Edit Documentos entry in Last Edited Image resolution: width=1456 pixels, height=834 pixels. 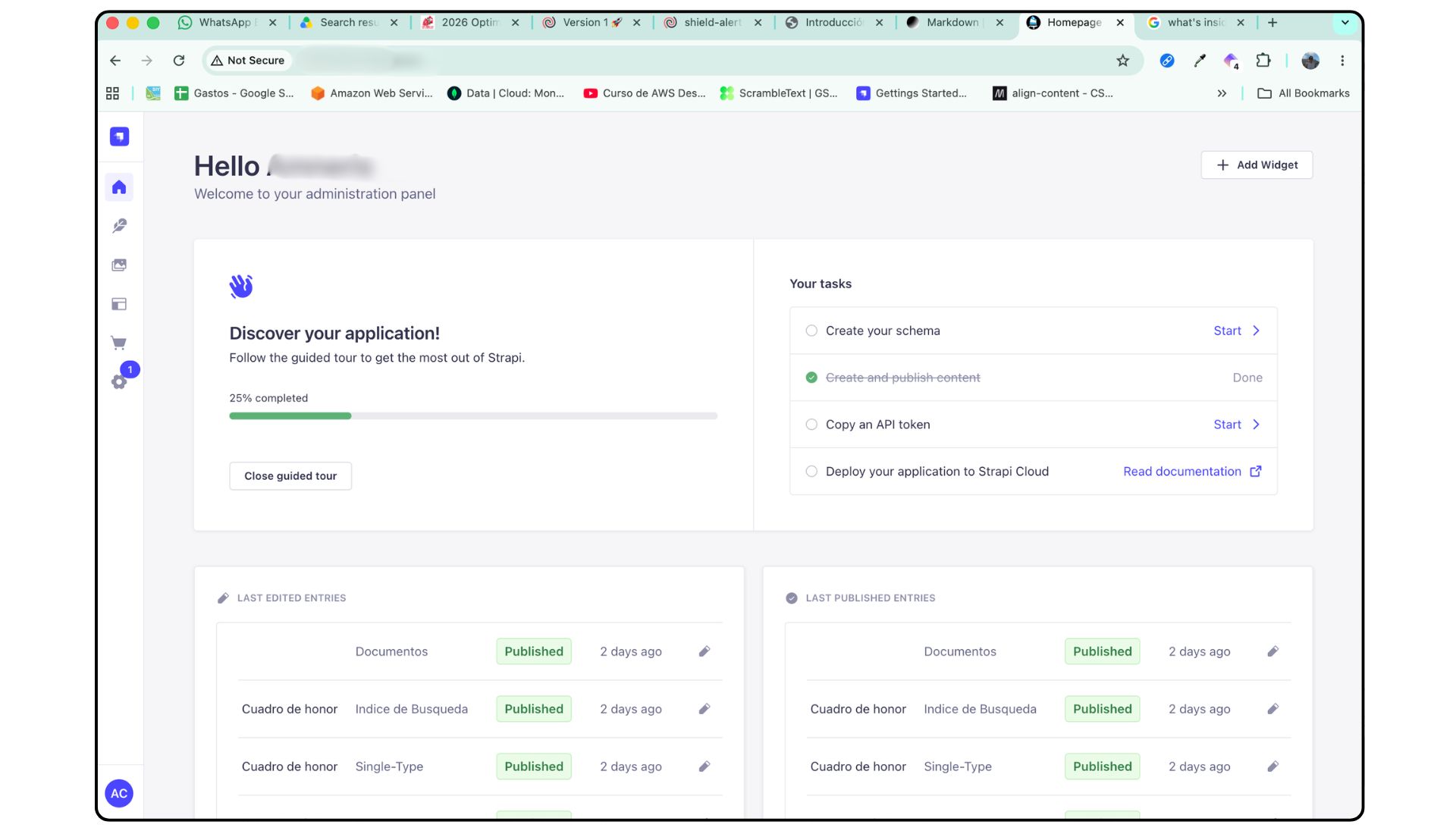pyautogui.click(x=704, y=651)
